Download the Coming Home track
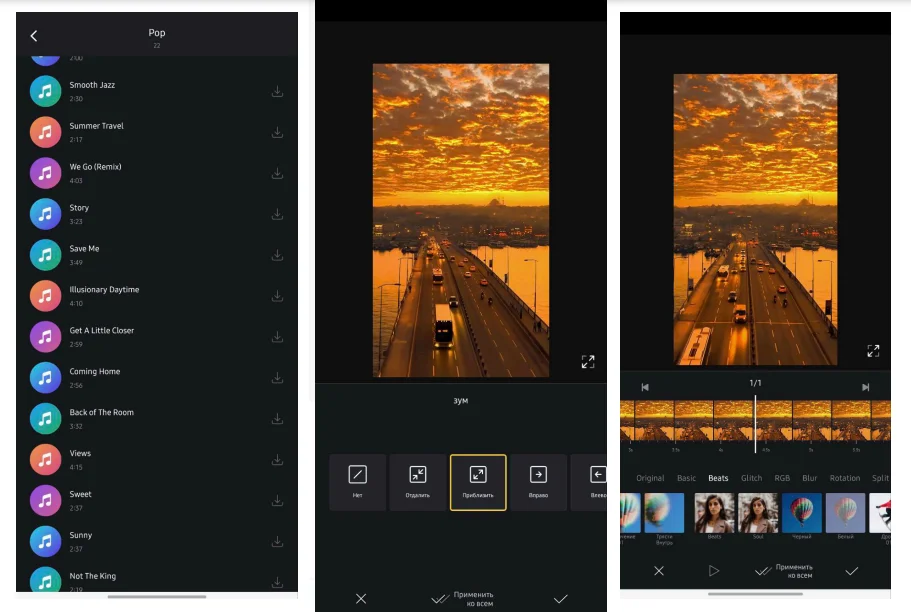 pos(277,378)
